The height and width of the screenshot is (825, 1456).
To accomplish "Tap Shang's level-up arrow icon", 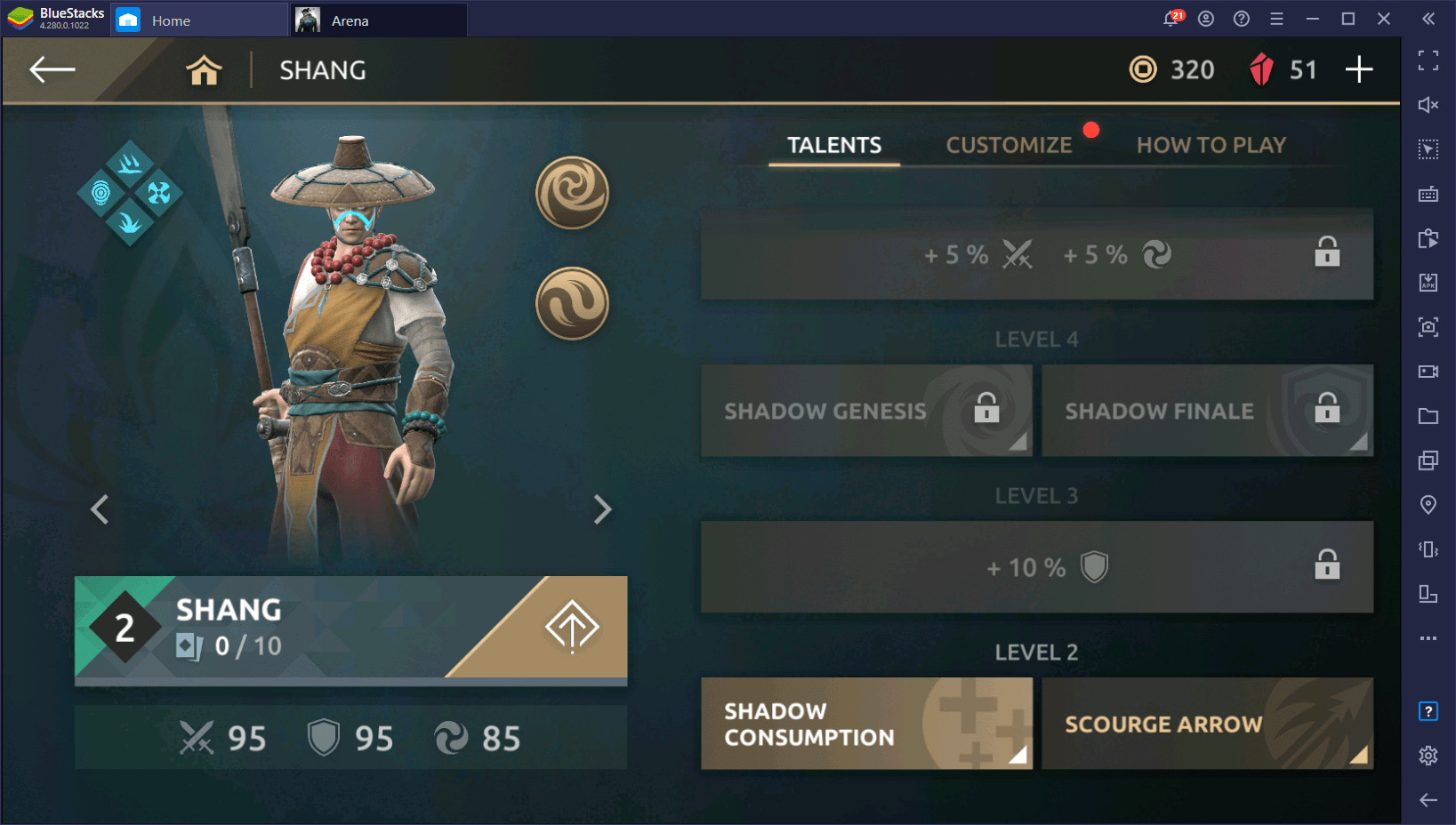I will point(572,627).
